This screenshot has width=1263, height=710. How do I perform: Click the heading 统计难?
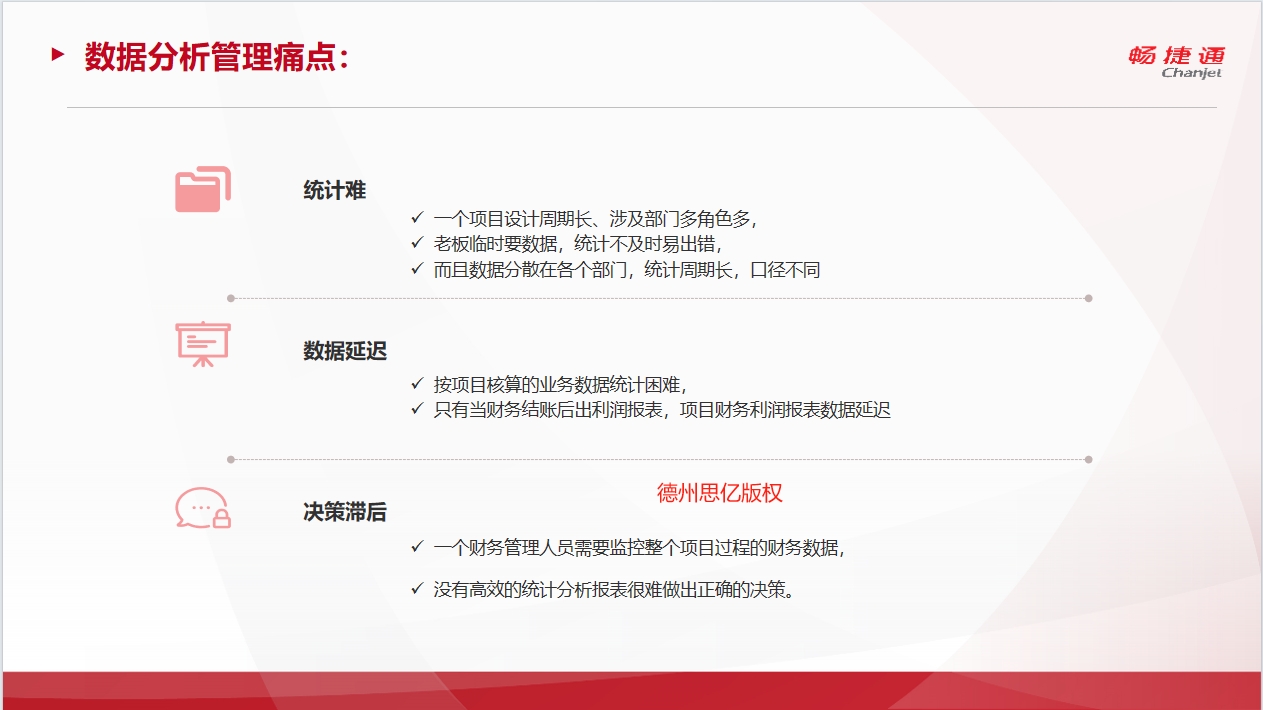335,190
